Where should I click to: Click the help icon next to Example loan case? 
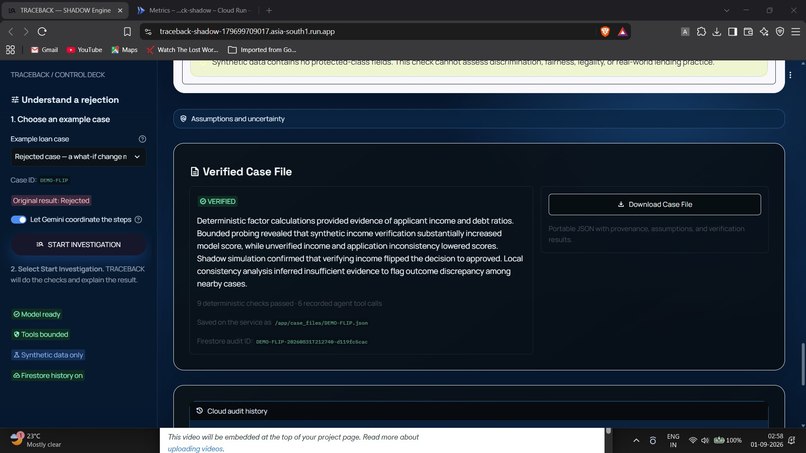click(x=142, y=139)
